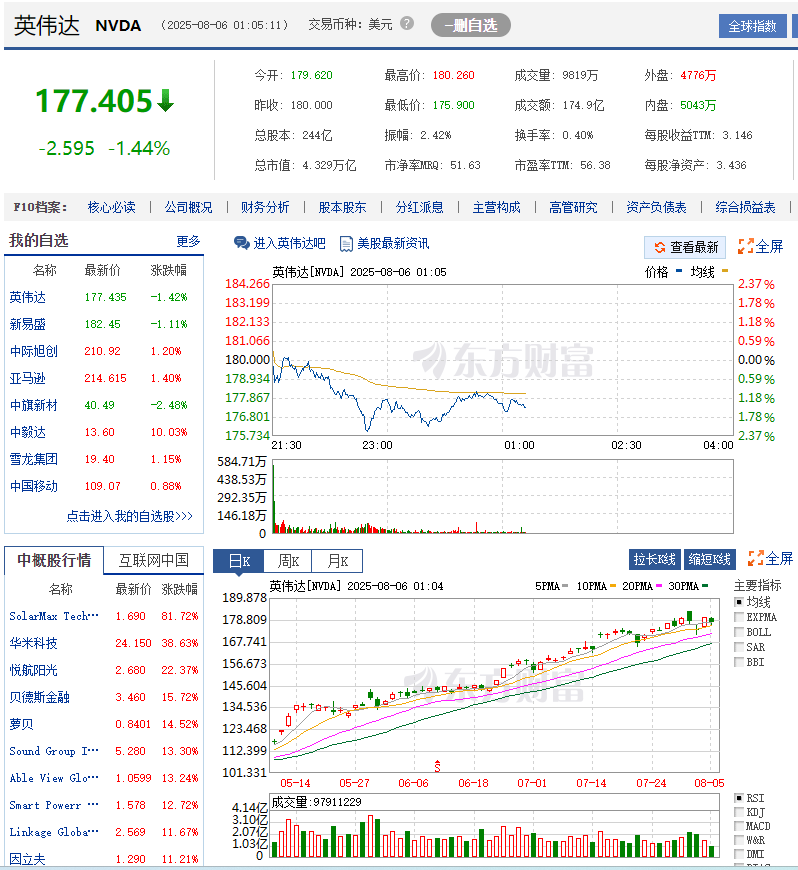Click the document icon beside 美股最新资讯
This screenshot has height=870, width=798.
pos(346,244)
